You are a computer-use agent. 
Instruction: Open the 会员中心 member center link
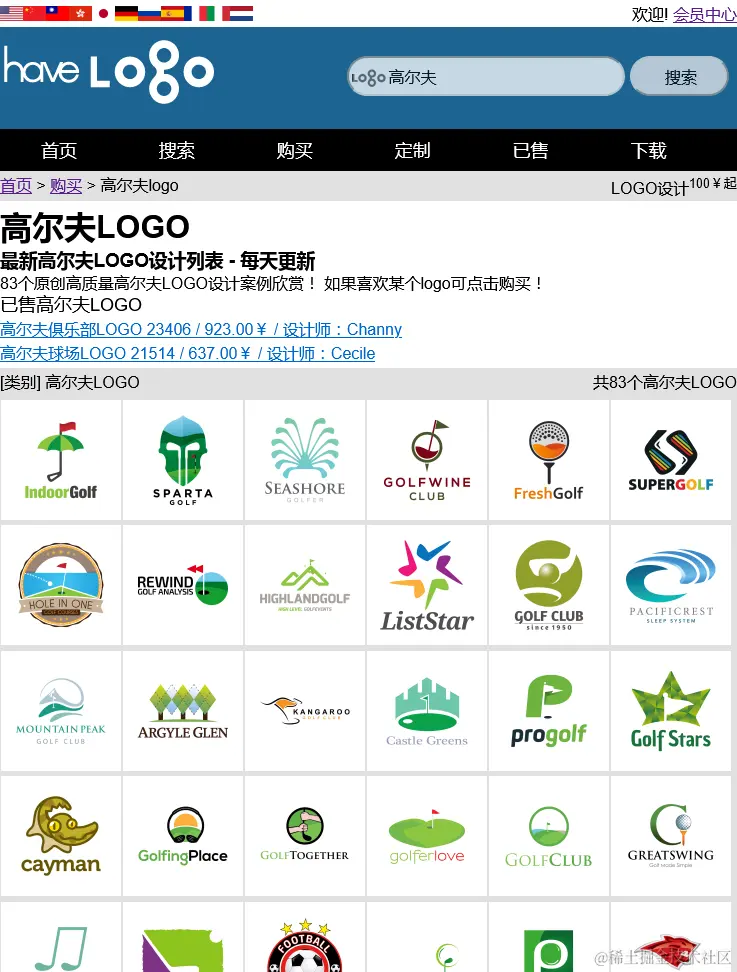(705, 14)
